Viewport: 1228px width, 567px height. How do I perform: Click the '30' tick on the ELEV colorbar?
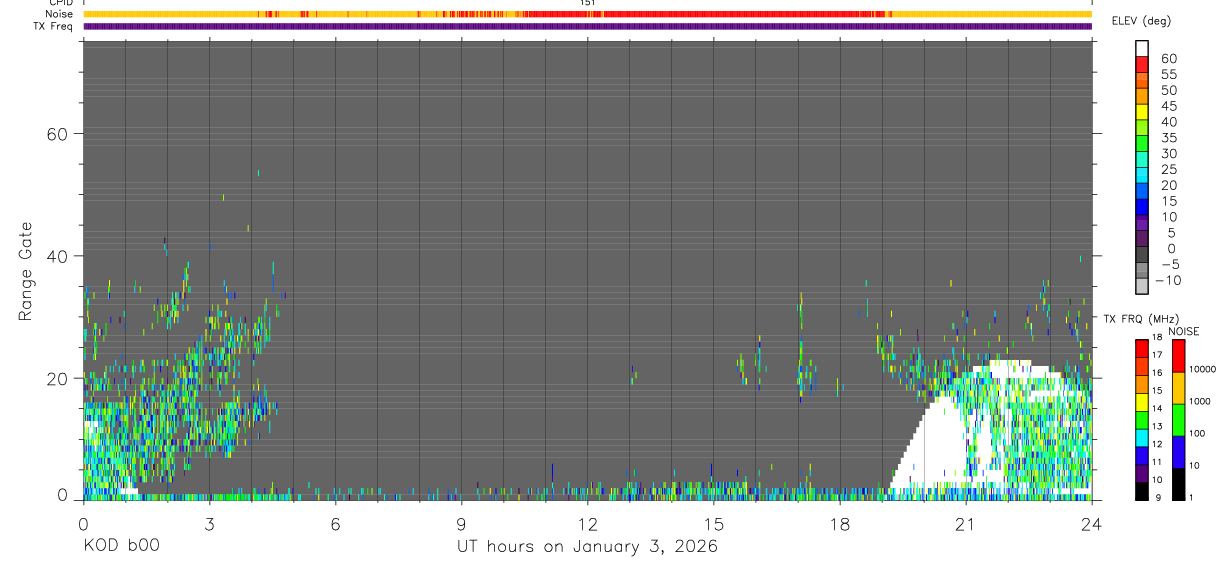click(x=1168, y=153)
